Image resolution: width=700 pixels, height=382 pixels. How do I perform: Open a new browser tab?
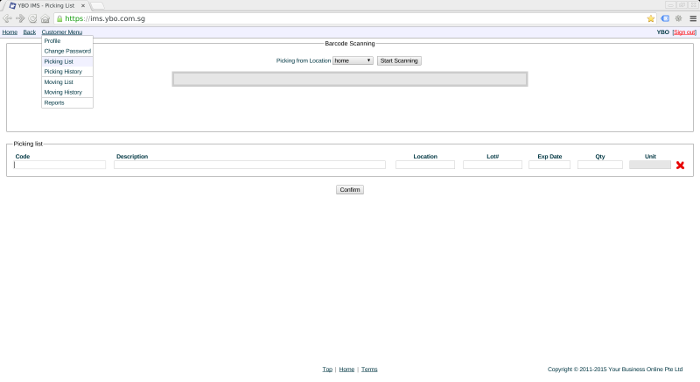pyautogui.click(x=97, y=6)
